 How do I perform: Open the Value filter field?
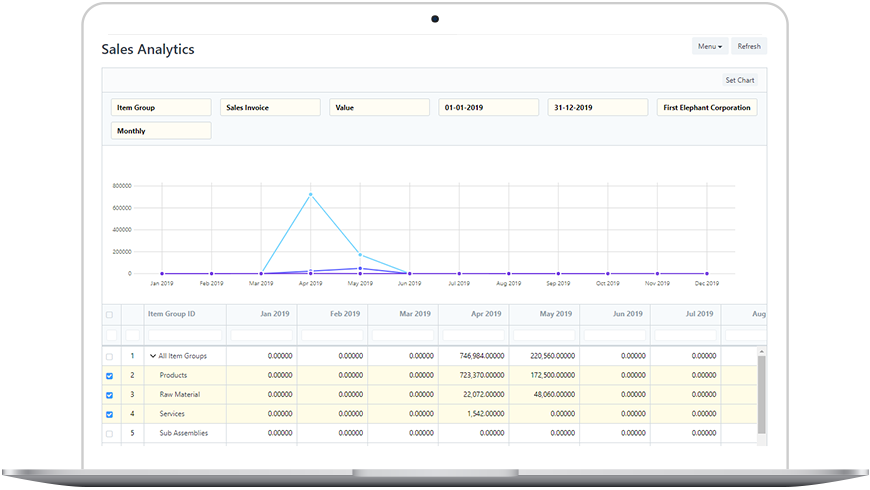pyautogui.click(x=379, y=107)
